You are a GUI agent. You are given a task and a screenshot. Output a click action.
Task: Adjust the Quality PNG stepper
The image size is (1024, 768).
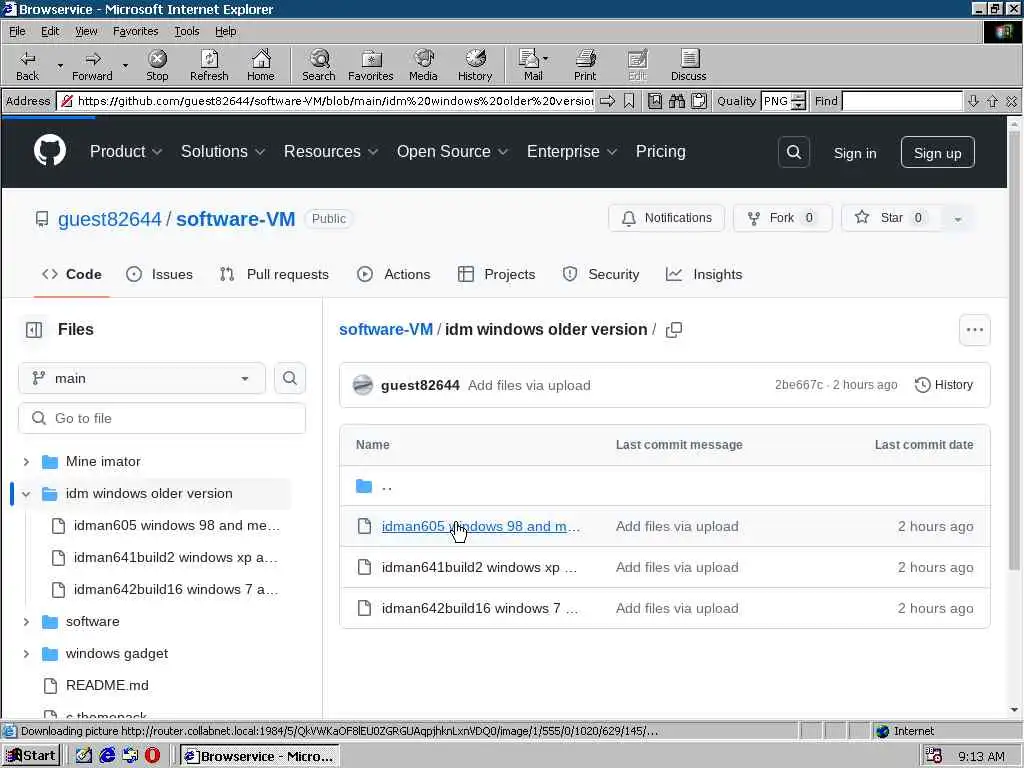tap(798, 101)
